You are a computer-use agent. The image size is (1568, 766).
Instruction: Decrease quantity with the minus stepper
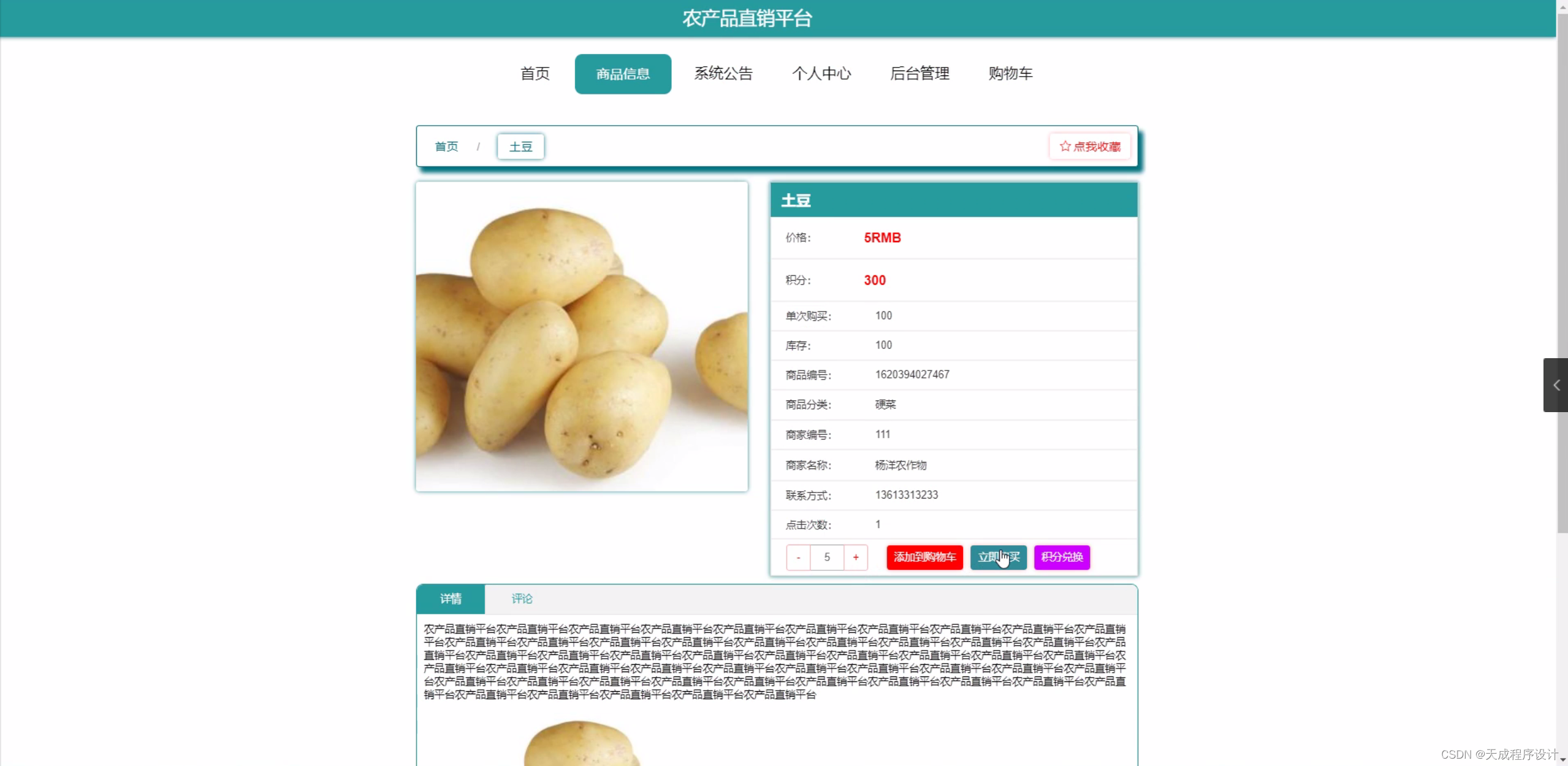point(798,557)
